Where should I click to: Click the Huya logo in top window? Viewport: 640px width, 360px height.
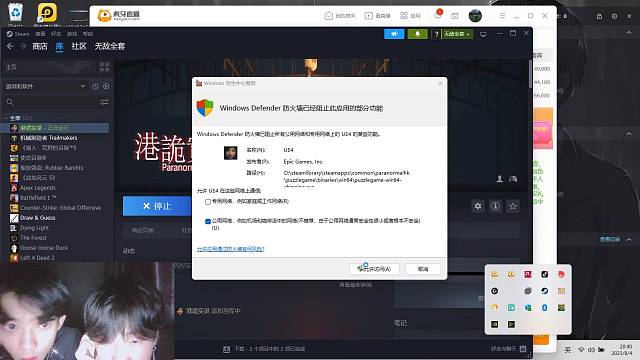pyautogui.click(x=118, y=16)
